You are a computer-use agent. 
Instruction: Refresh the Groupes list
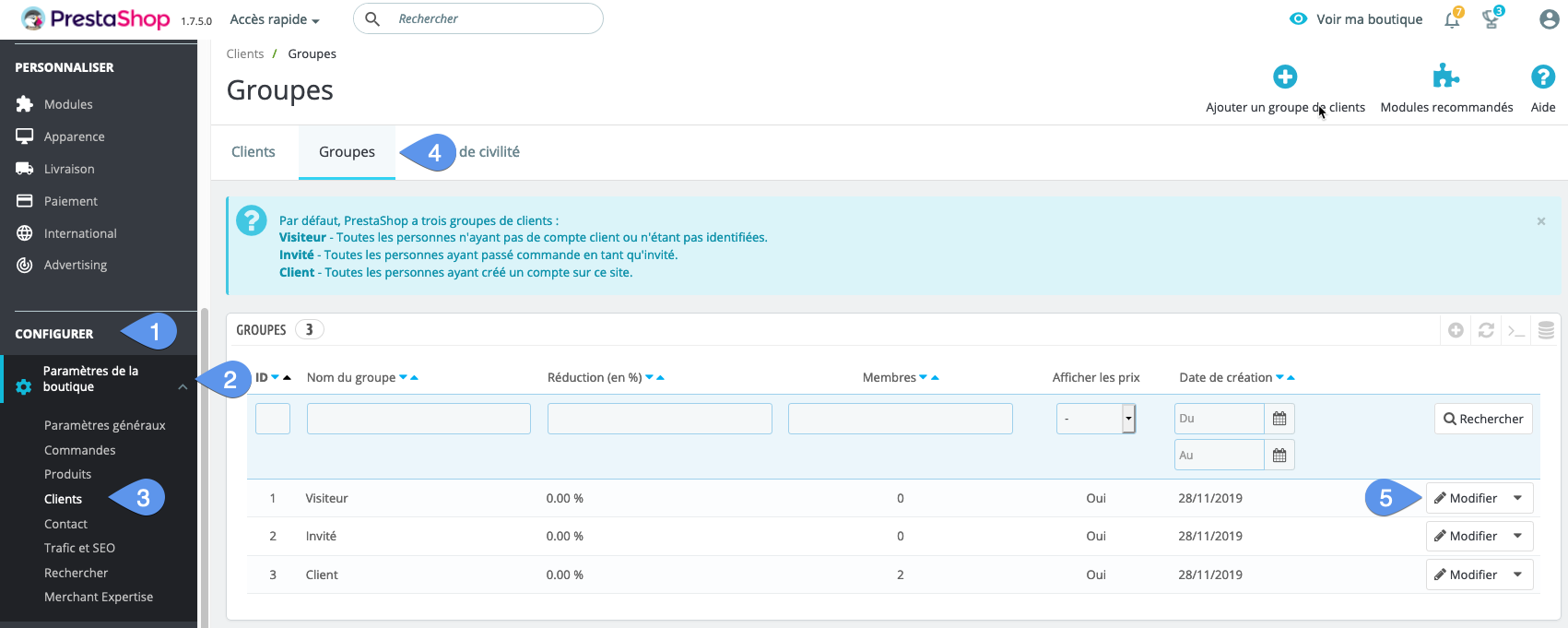pos(1486,330)
